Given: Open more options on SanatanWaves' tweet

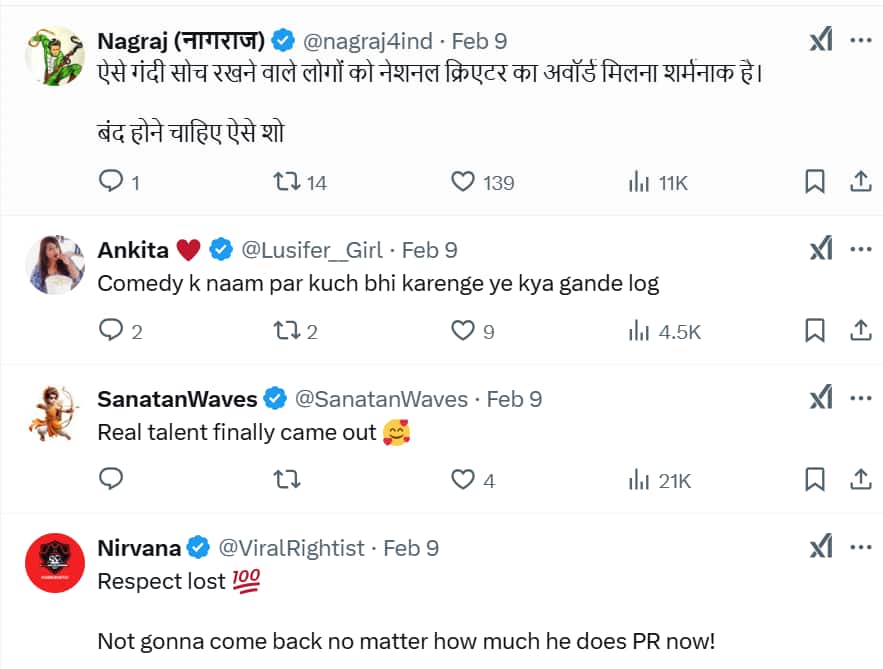Looking at the screenshot, I should click(x=862, y=397).
